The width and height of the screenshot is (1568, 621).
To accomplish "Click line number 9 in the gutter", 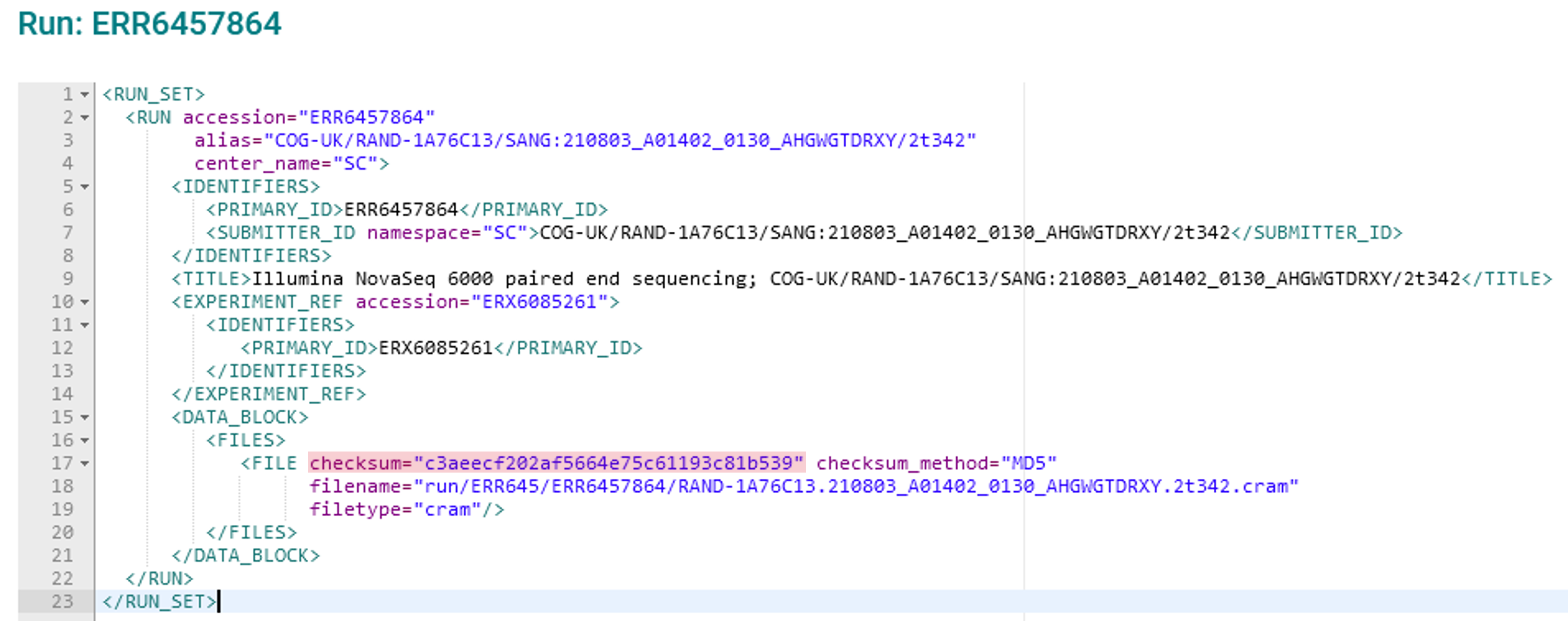I will 67,279.
